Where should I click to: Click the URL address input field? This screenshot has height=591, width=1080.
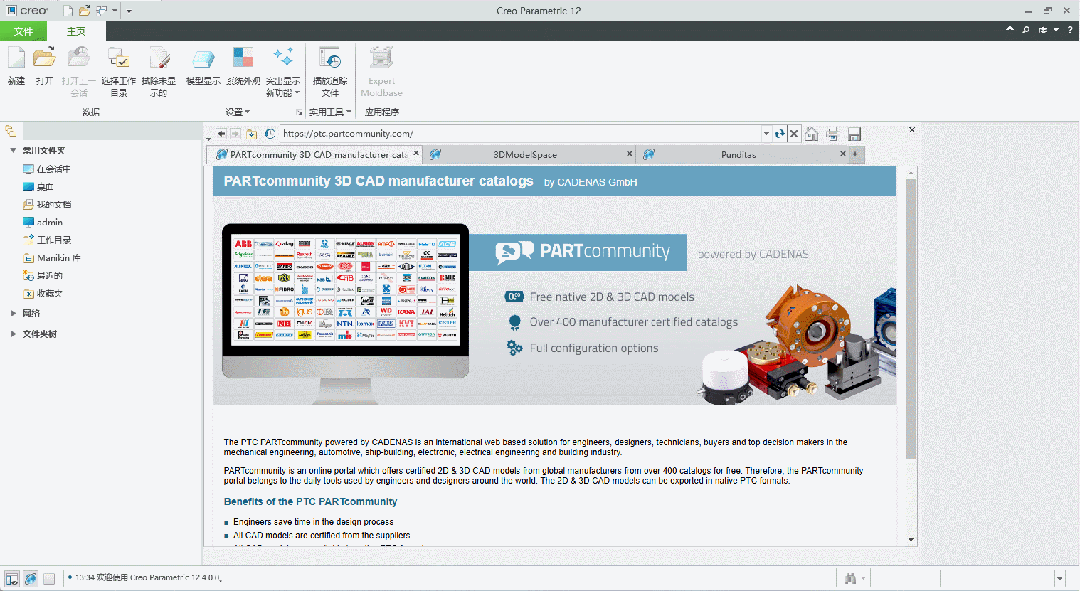[x=520, y=134]
